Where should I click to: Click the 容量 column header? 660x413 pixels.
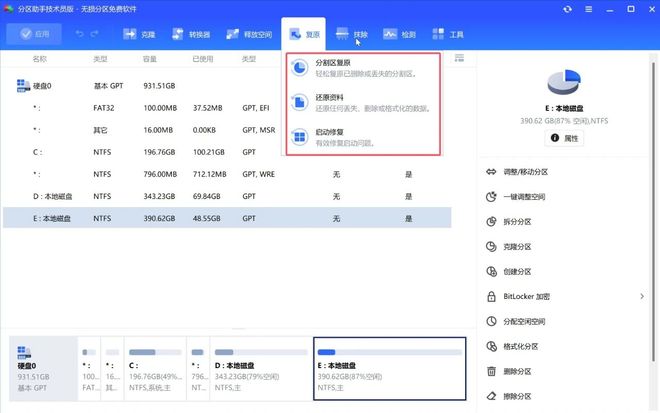coord(150,59)
